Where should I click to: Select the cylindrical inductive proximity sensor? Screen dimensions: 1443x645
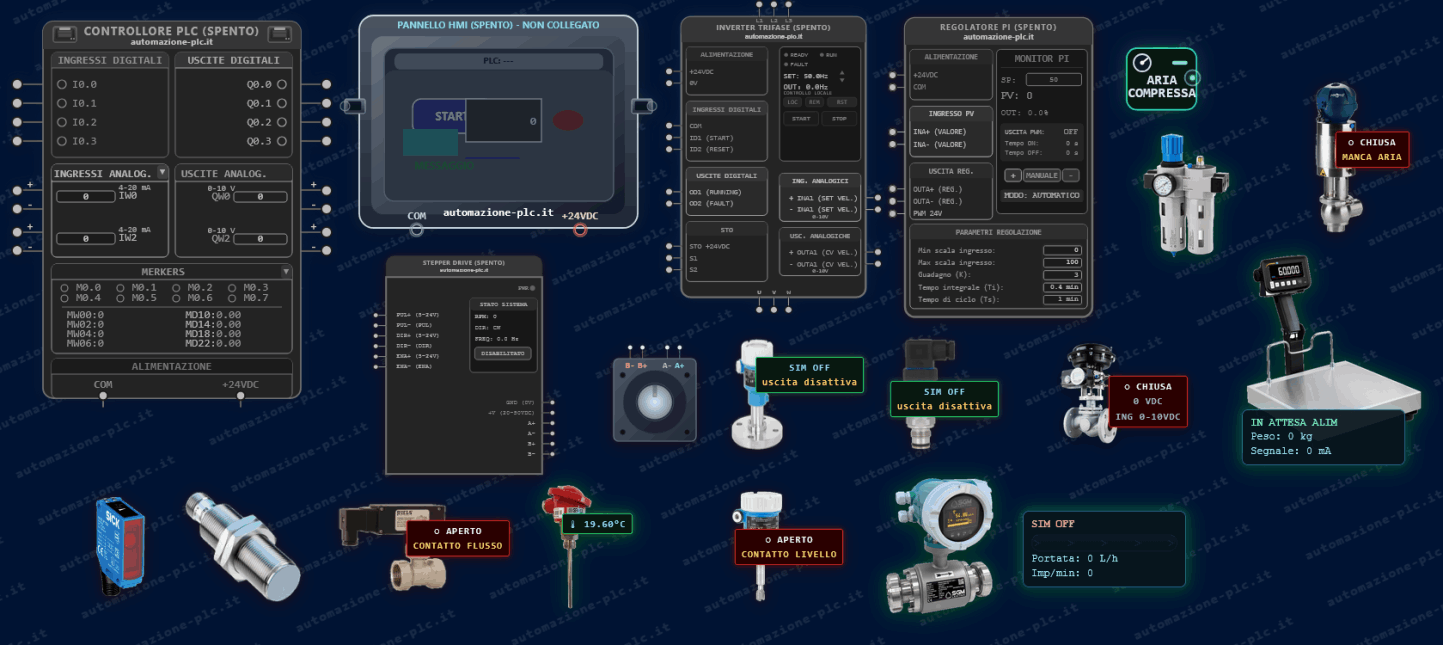click(243, 546)
